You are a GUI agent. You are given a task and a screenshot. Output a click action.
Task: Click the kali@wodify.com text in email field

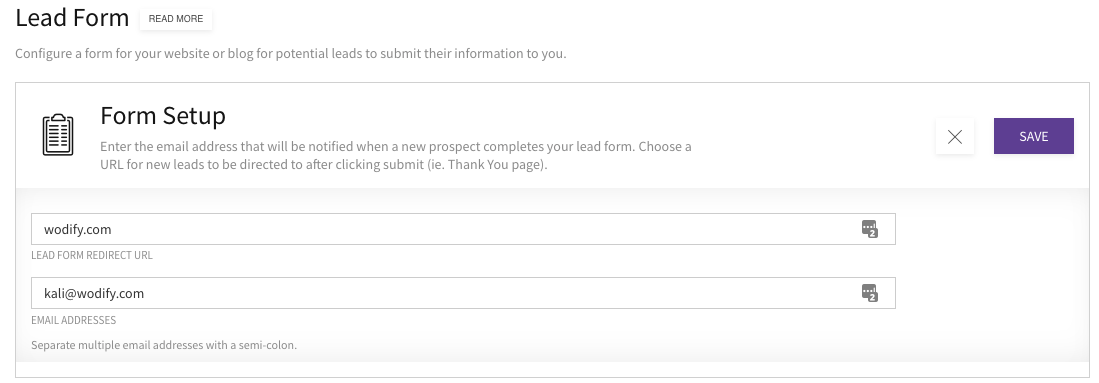[x=94, y=293]
